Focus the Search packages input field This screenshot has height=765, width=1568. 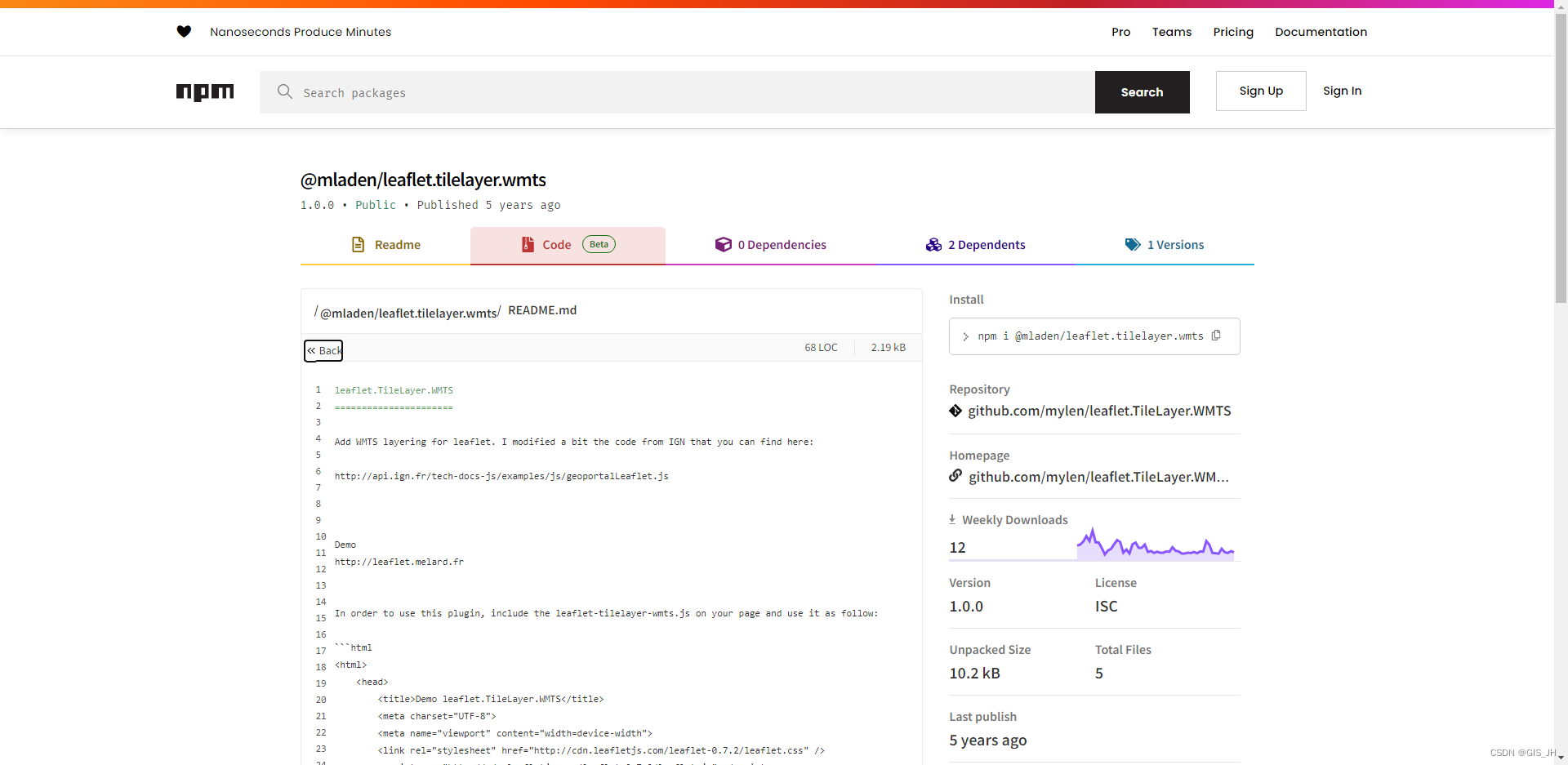[x=677, y=92]
